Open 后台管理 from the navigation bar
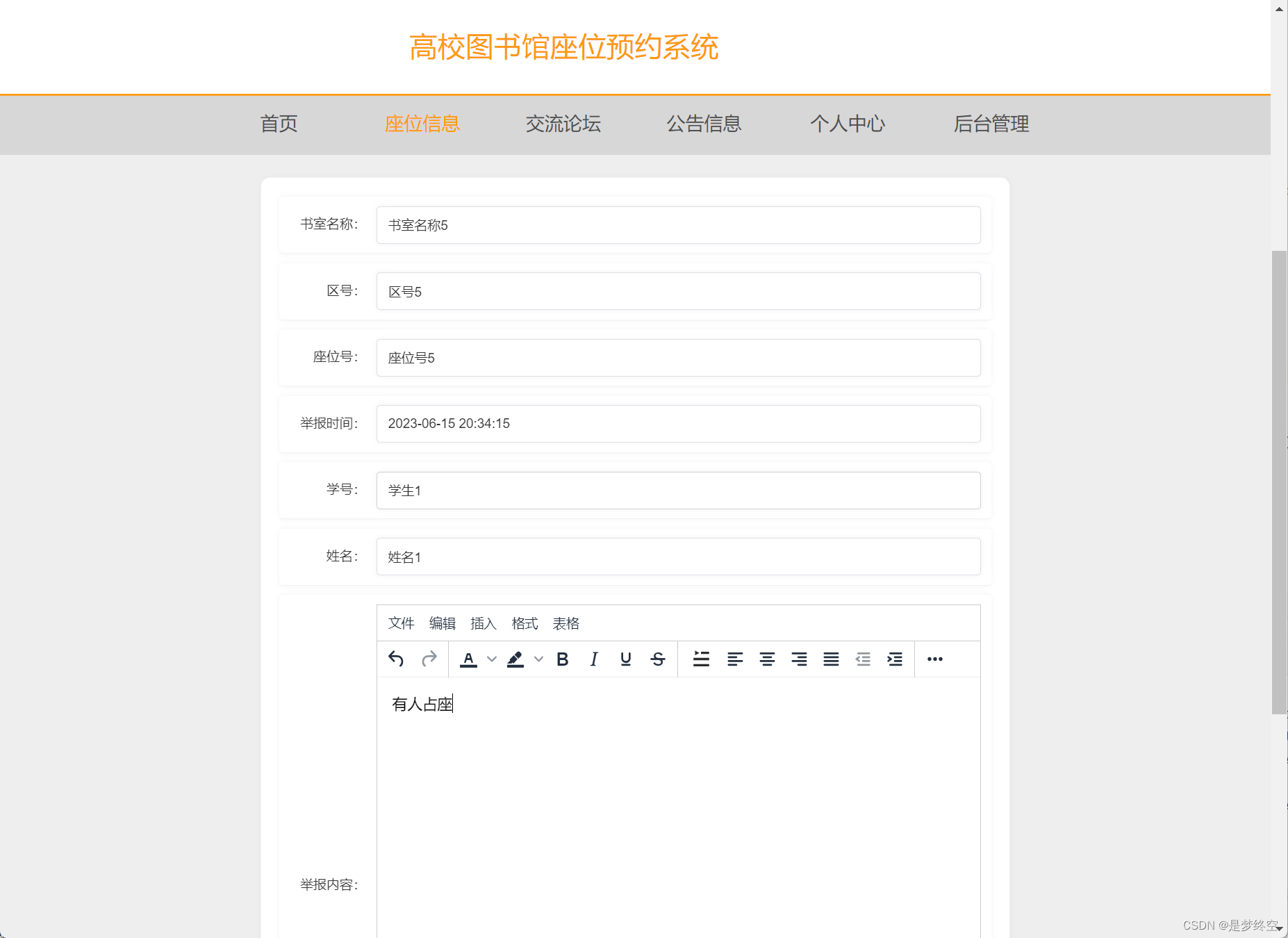The image size is (1288, 938). point(992,124)
